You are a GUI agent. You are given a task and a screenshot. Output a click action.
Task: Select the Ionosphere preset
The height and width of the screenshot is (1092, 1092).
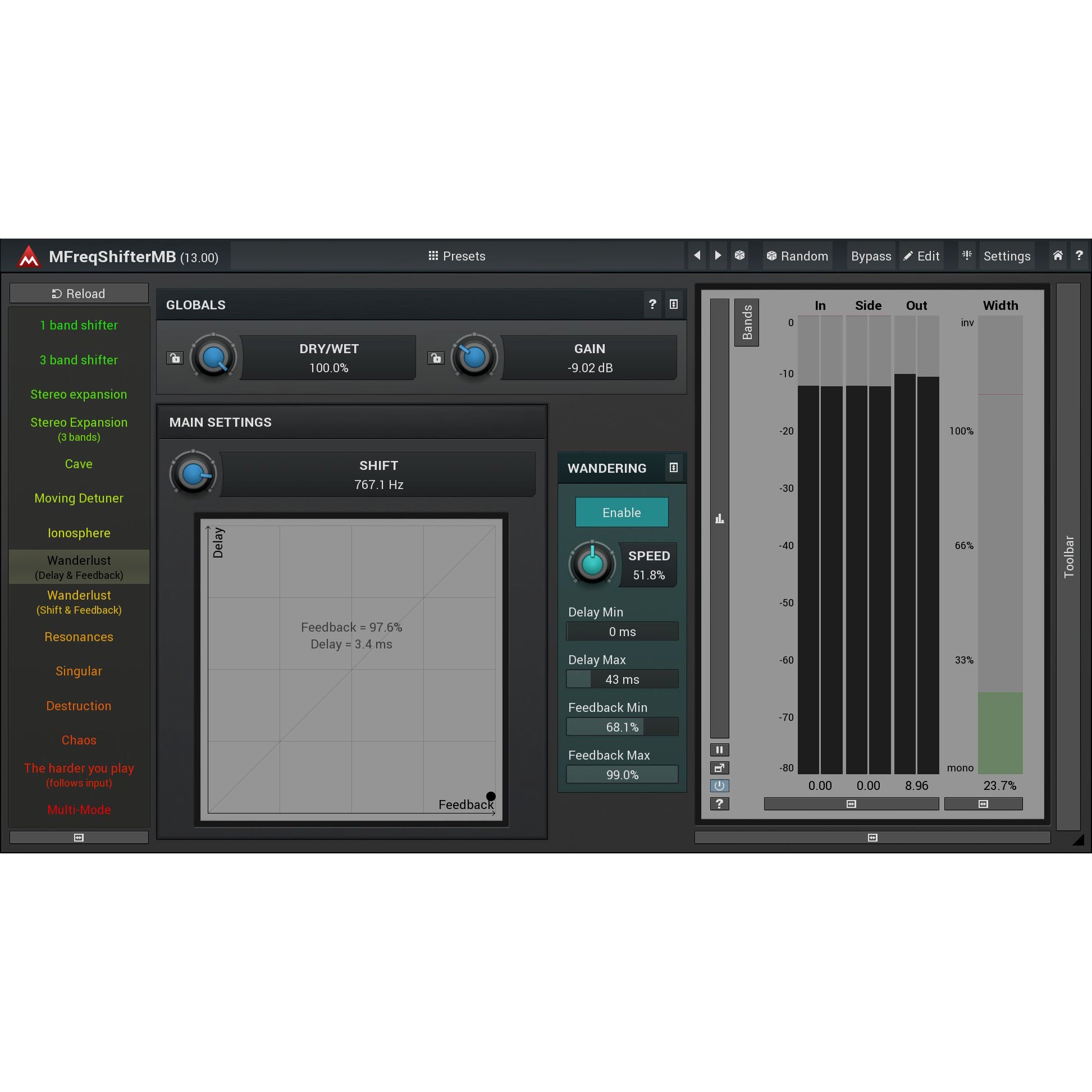click(x=79, y=533)
